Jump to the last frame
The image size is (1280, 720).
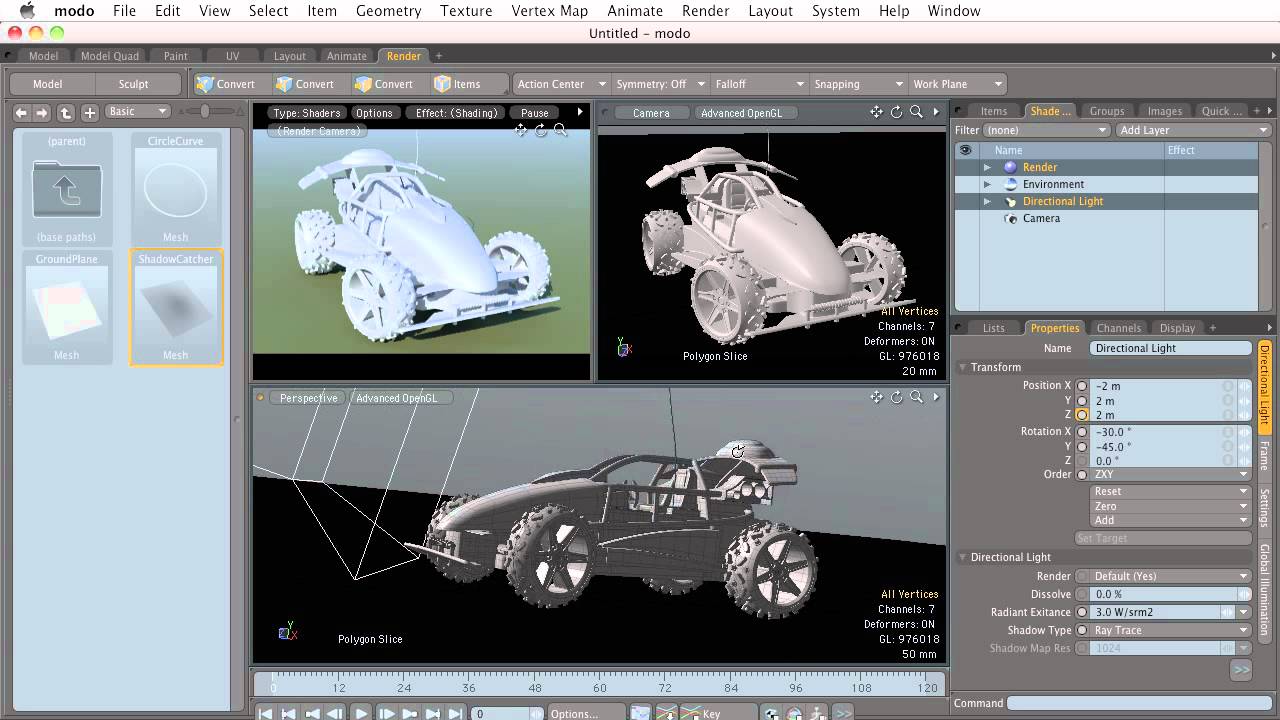(x=455, y=714)
